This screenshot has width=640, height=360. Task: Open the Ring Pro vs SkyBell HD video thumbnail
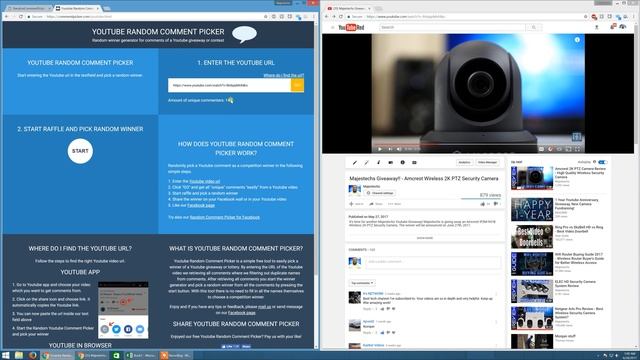tap(532, 236)
